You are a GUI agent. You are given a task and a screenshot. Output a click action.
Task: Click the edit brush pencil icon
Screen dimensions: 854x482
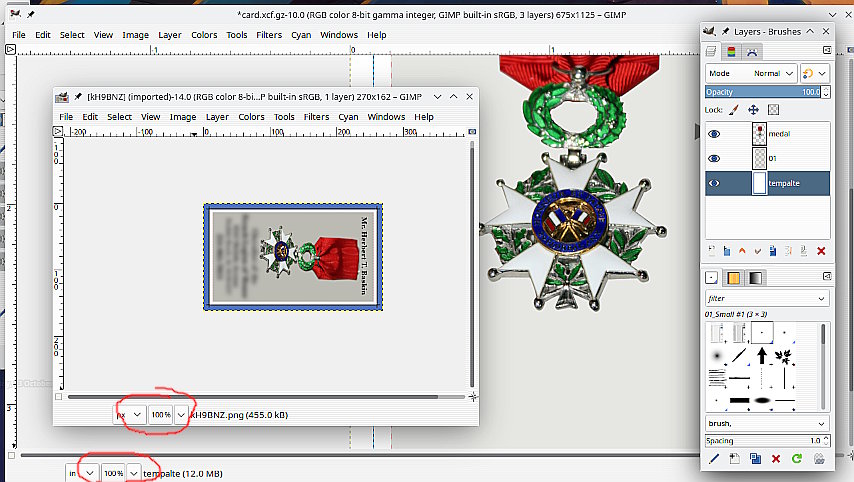pyautogui.click(x=714, y=458)
